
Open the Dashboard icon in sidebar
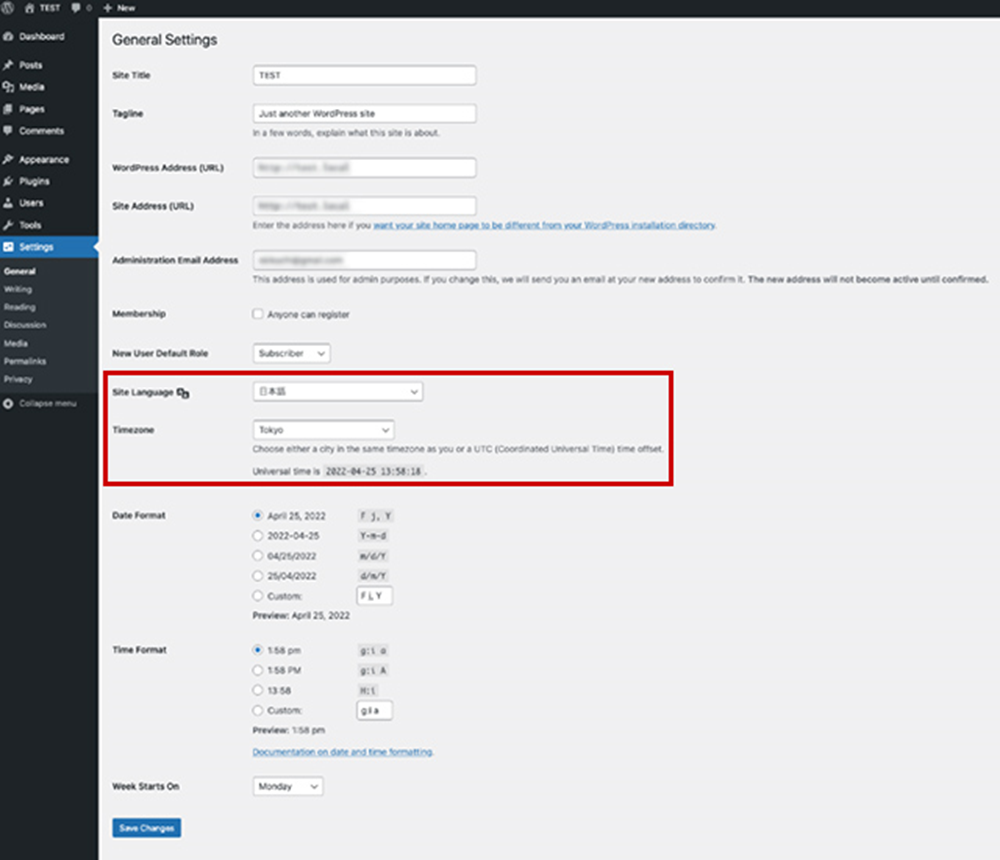click(x=9, y=37)
